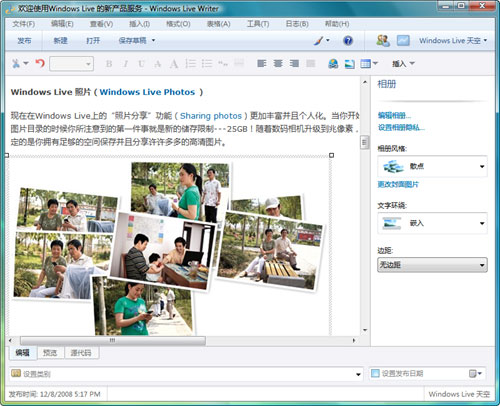Expand the 保存草稿 dropdown arrow
500x406 pixels.
(153, 40)
